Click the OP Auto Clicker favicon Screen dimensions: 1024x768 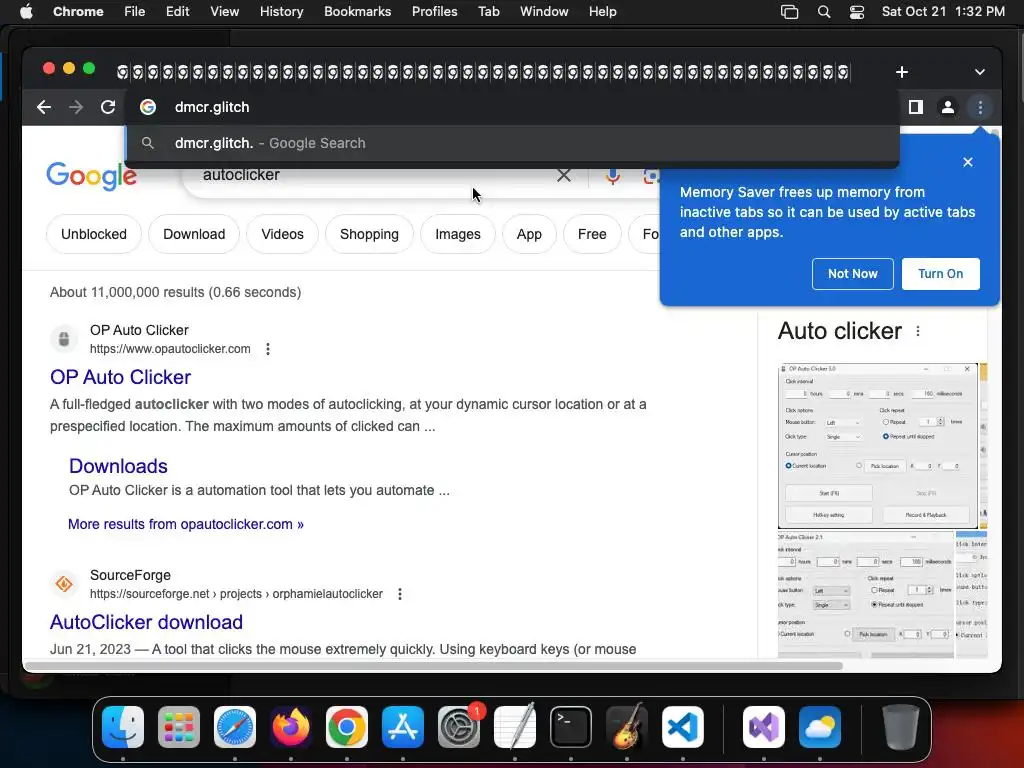tap(64, 339)
